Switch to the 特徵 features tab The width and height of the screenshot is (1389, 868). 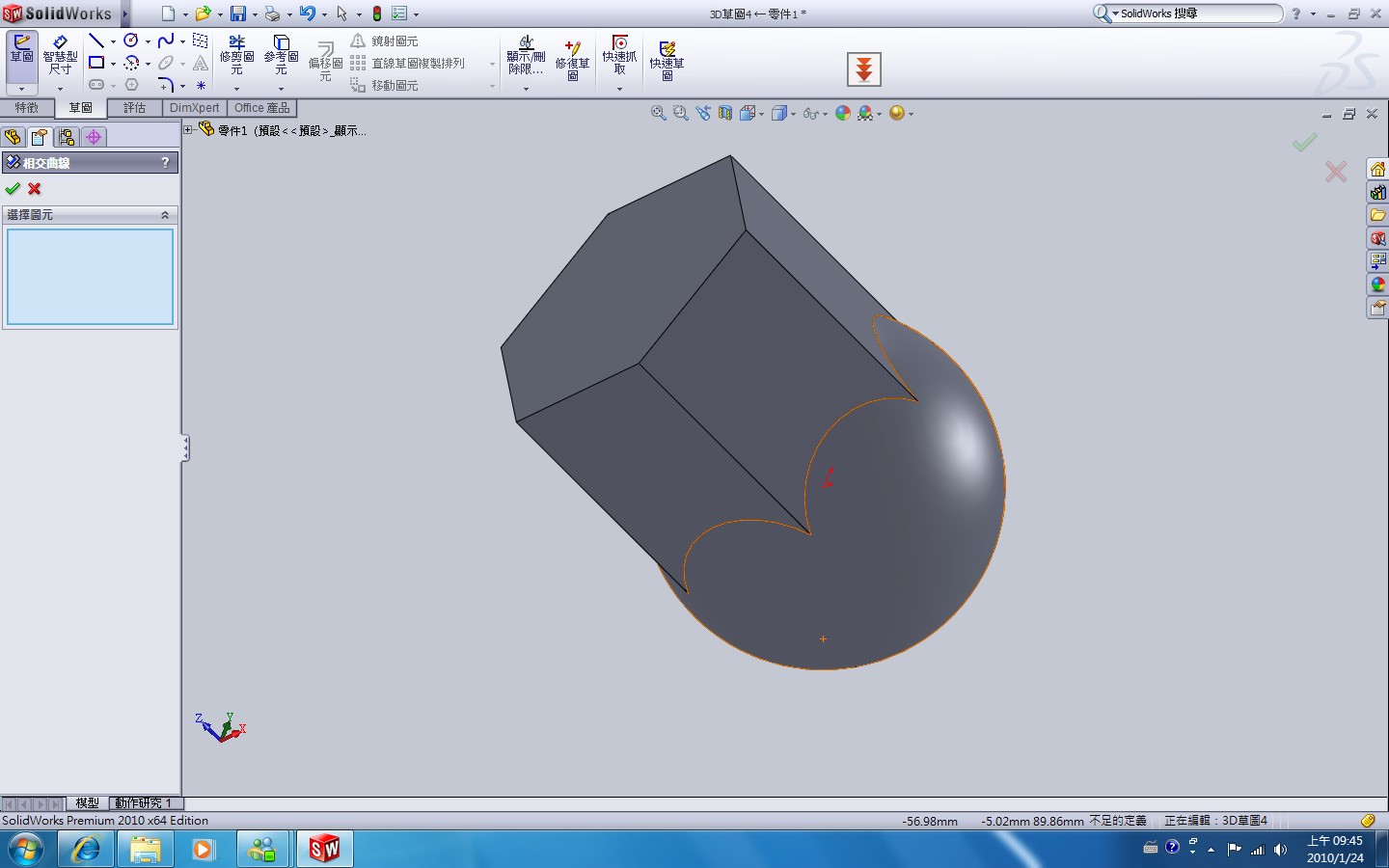click(27, 108)
